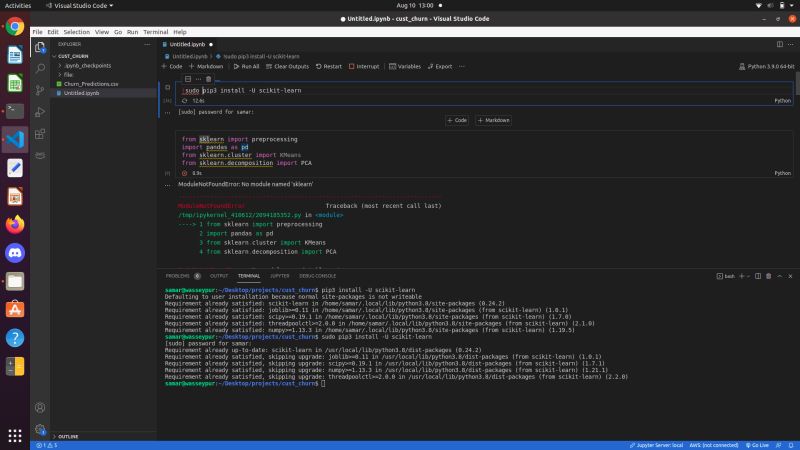Image resolution: width=800 pixels, height=450 pixels.
Task: Export the notebook
Action: [x=440, y=66]
